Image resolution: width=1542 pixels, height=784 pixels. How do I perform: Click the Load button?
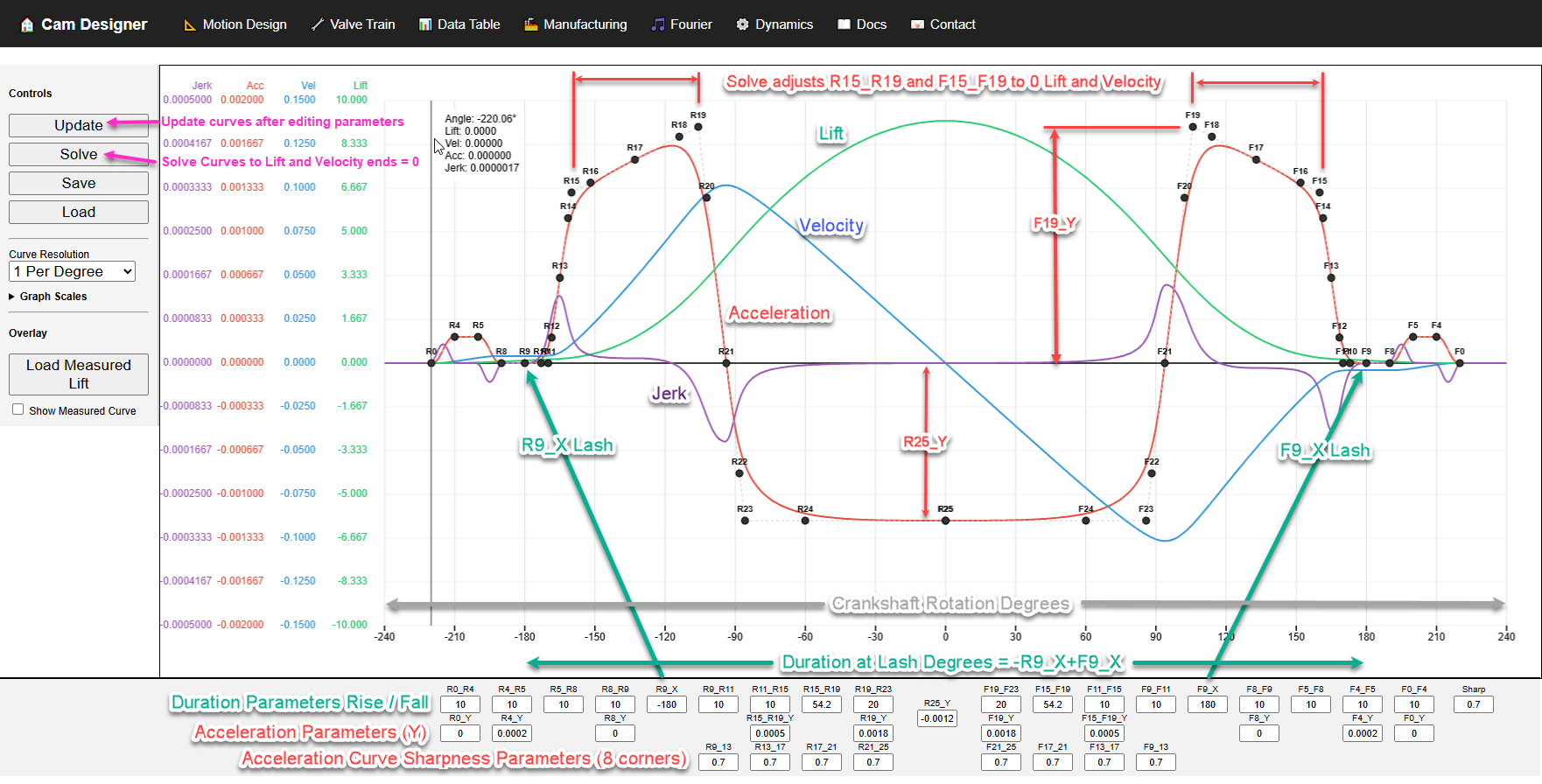click(x=79, y=212)
